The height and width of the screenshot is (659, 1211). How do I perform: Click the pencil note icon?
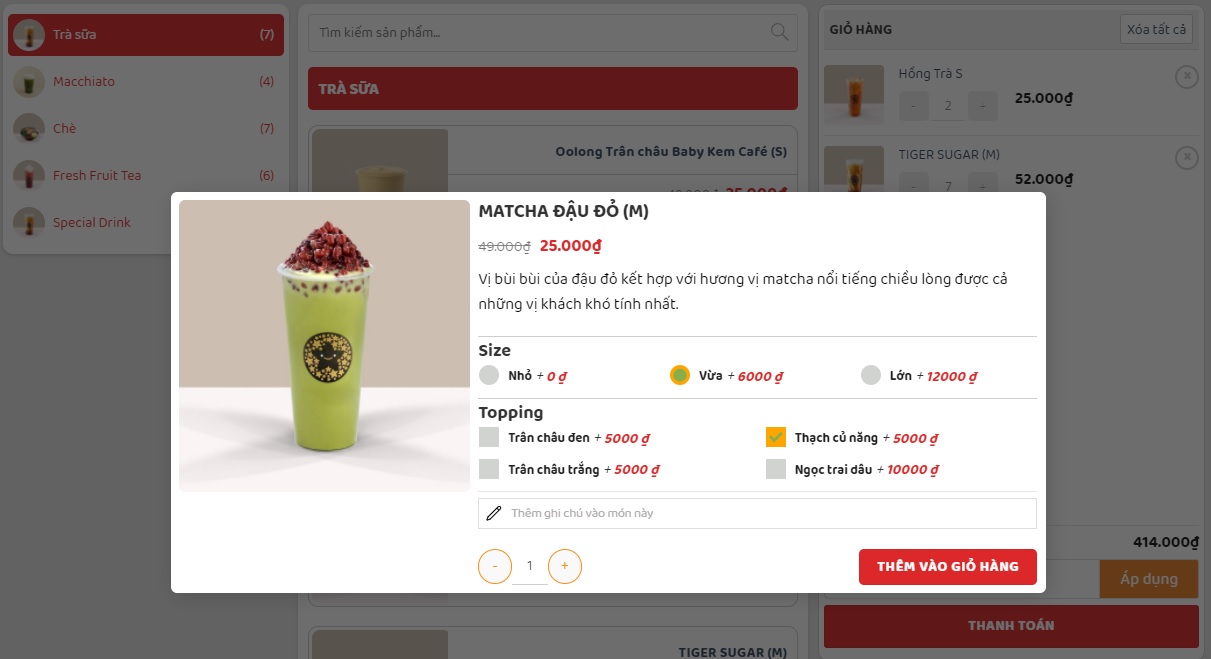493,513
